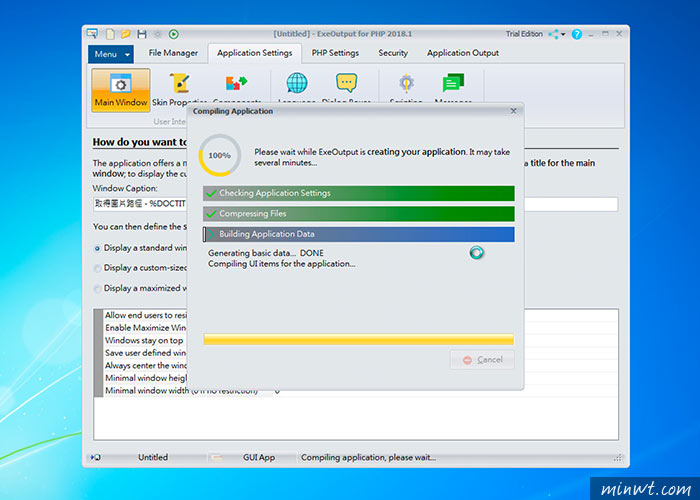Image resolution: width=700 pixels, height=500 pixels.
Task: Click 'GUI App' in the status bar
Action: click(259, 458)
